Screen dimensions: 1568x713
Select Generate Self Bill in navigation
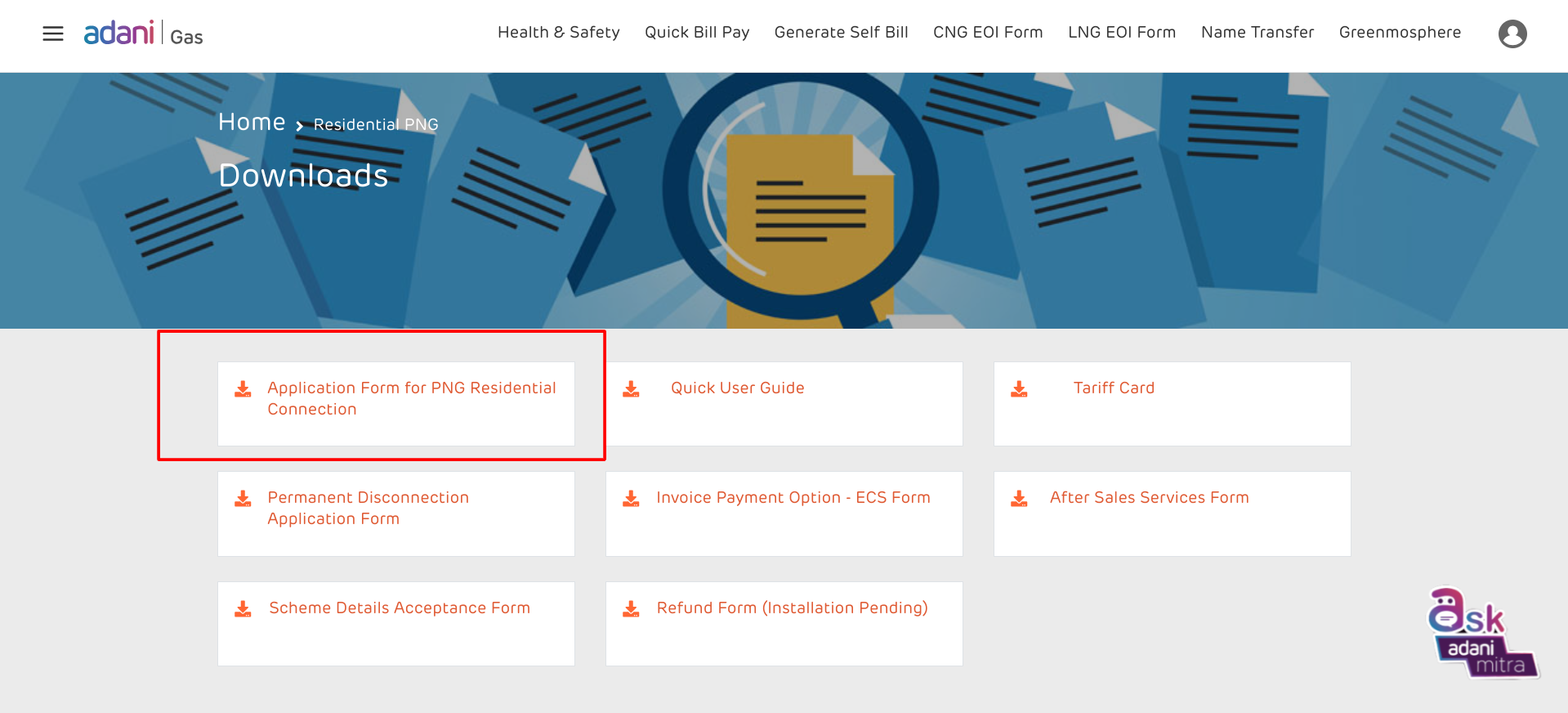point(841,33)
